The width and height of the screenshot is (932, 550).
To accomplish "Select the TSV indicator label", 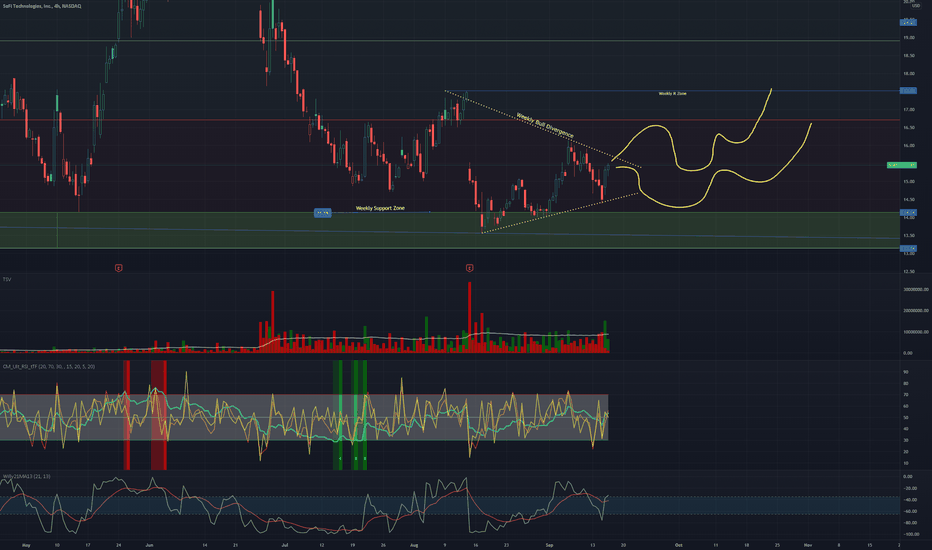I will (x=7, y=279).
